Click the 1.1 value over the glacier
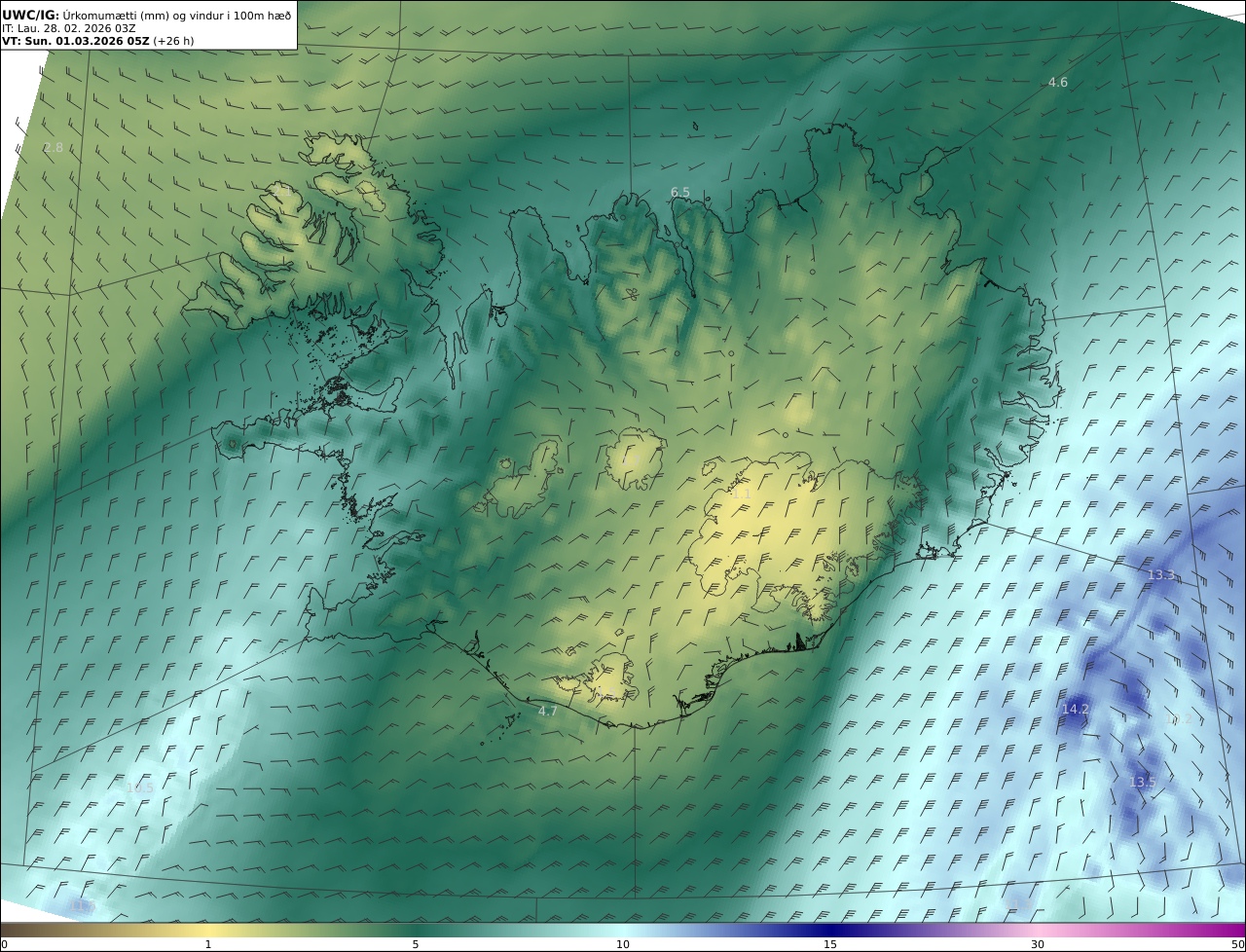 coord(742,494)
